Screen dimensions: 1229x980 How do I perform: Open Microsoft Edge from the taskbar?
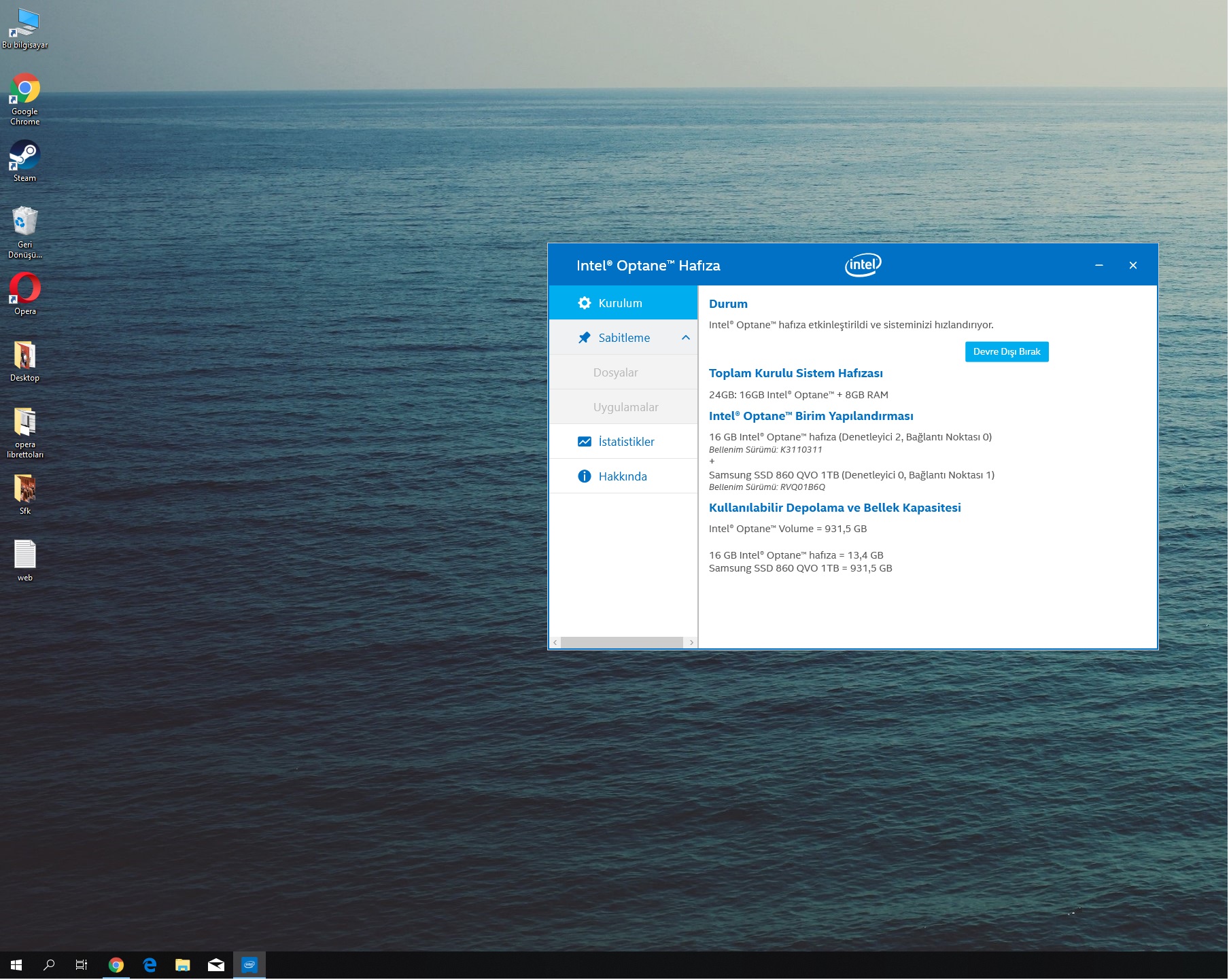click(x=150, y=966)
